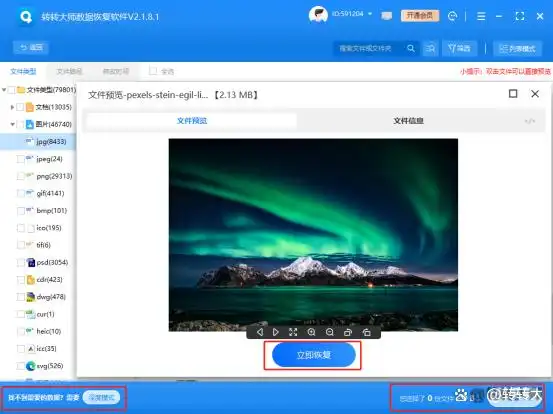This screenshot has width=553, height=414.
Task: Select the tif(6) file type row
Action: (38, 245)
